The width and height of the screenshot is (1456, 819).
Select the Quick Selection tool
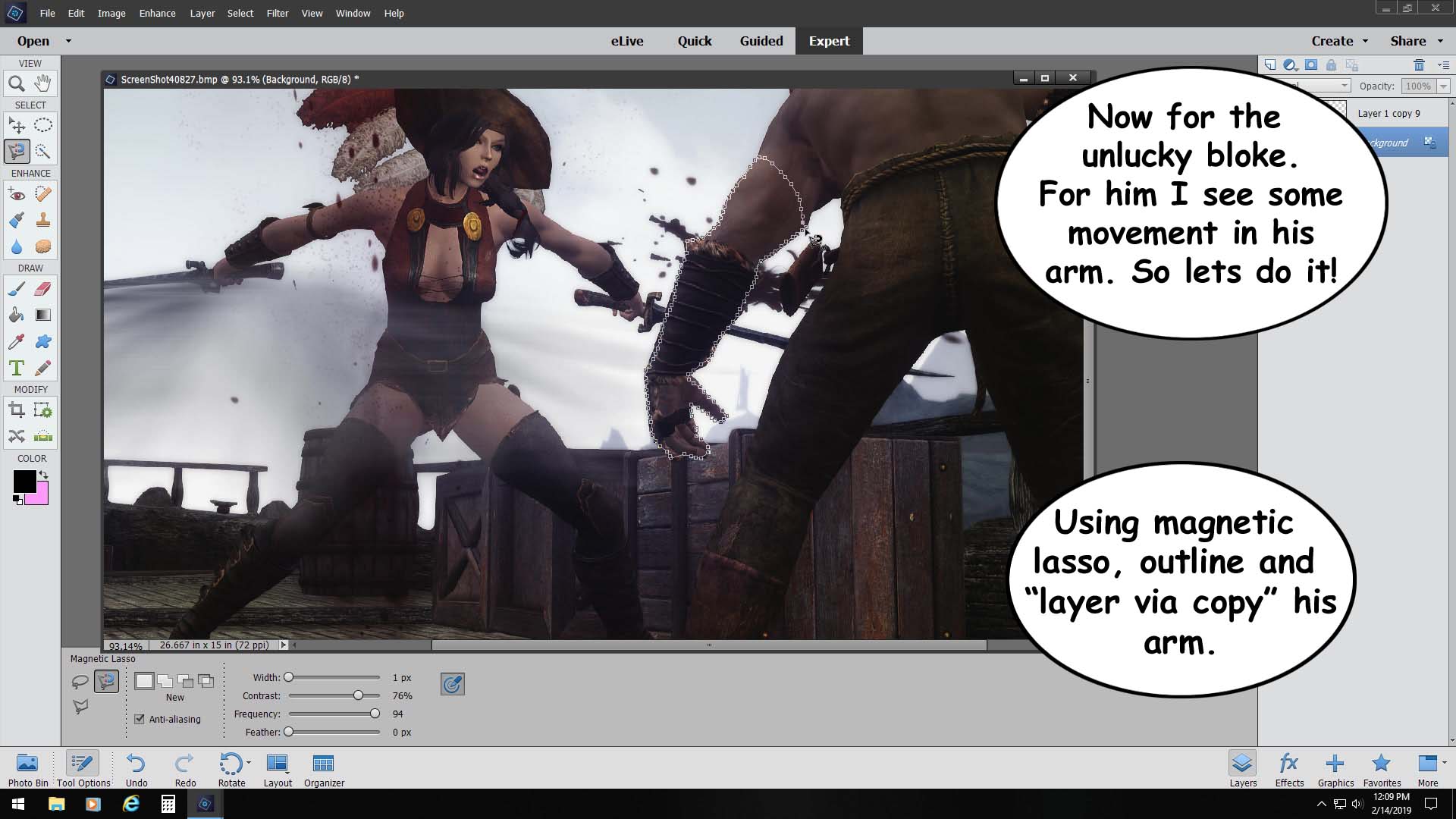(43, 152)
